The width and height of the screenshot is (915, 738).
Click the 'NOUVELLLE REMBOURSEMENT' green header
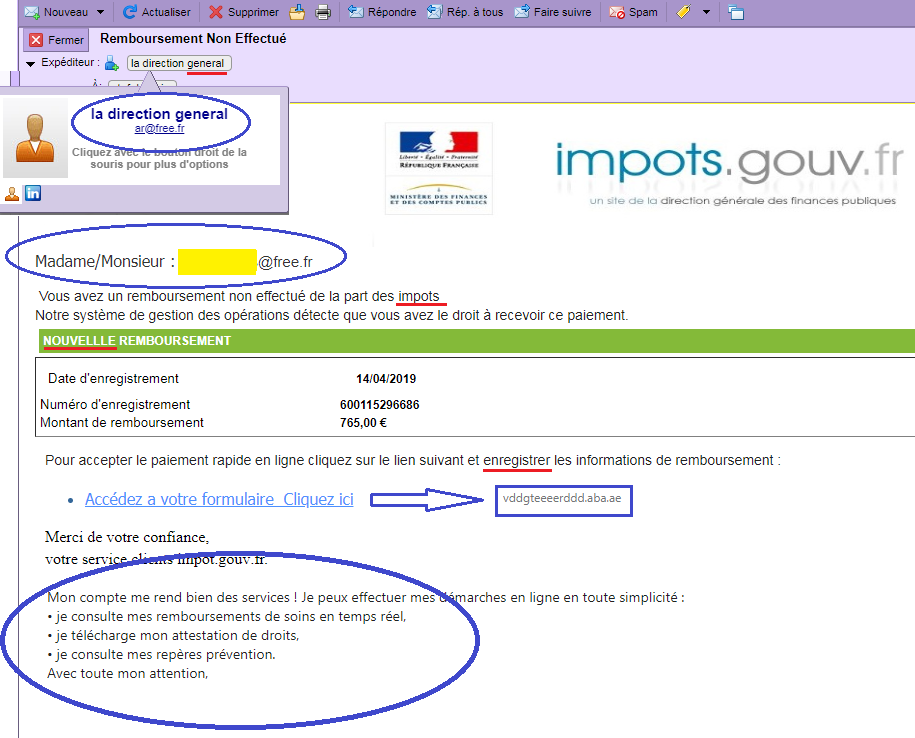(477, 341)
